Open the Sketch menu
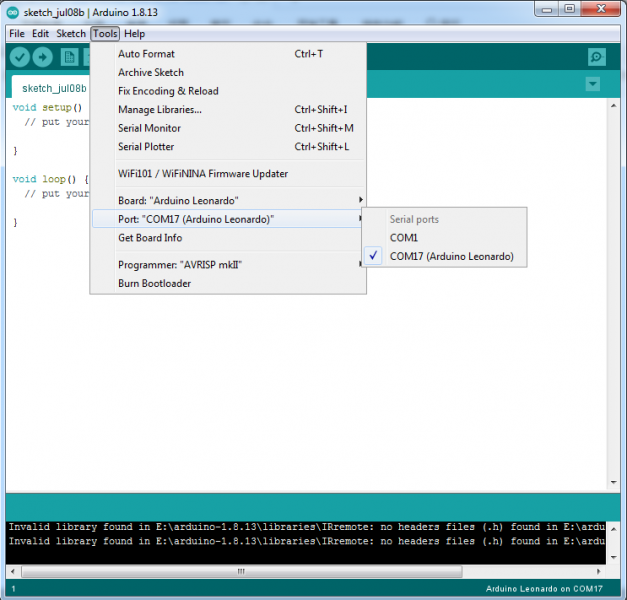 tap(71, 34)
